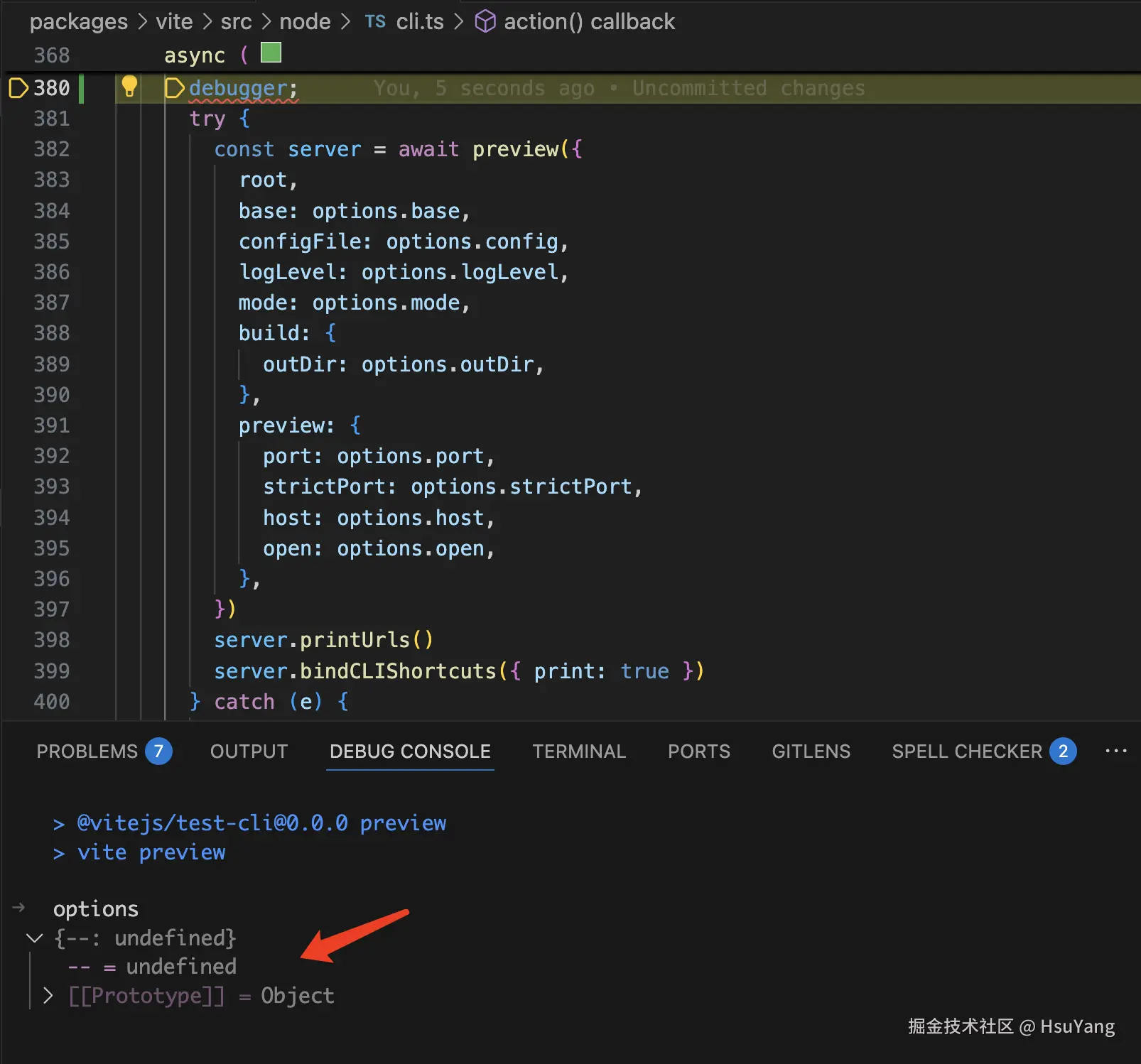Click server.printUrls() call on line 398
Viewport: 1141px width, 1064px height.
click(323, 640)
